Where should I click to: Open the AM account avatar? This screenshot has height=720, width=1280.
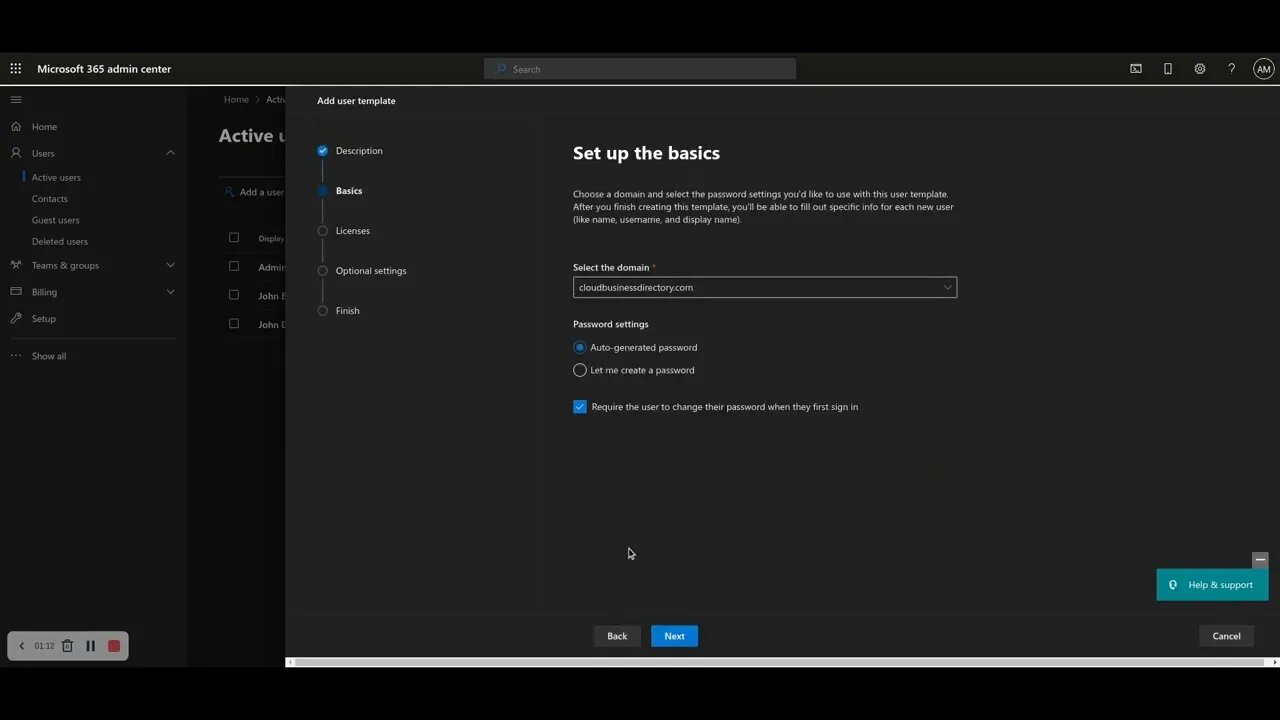pos(1264,69)
